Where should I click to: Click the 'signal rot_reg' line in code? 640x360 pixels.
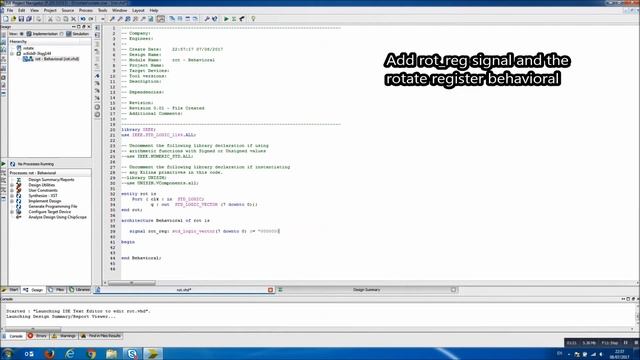tap(204, 231)
